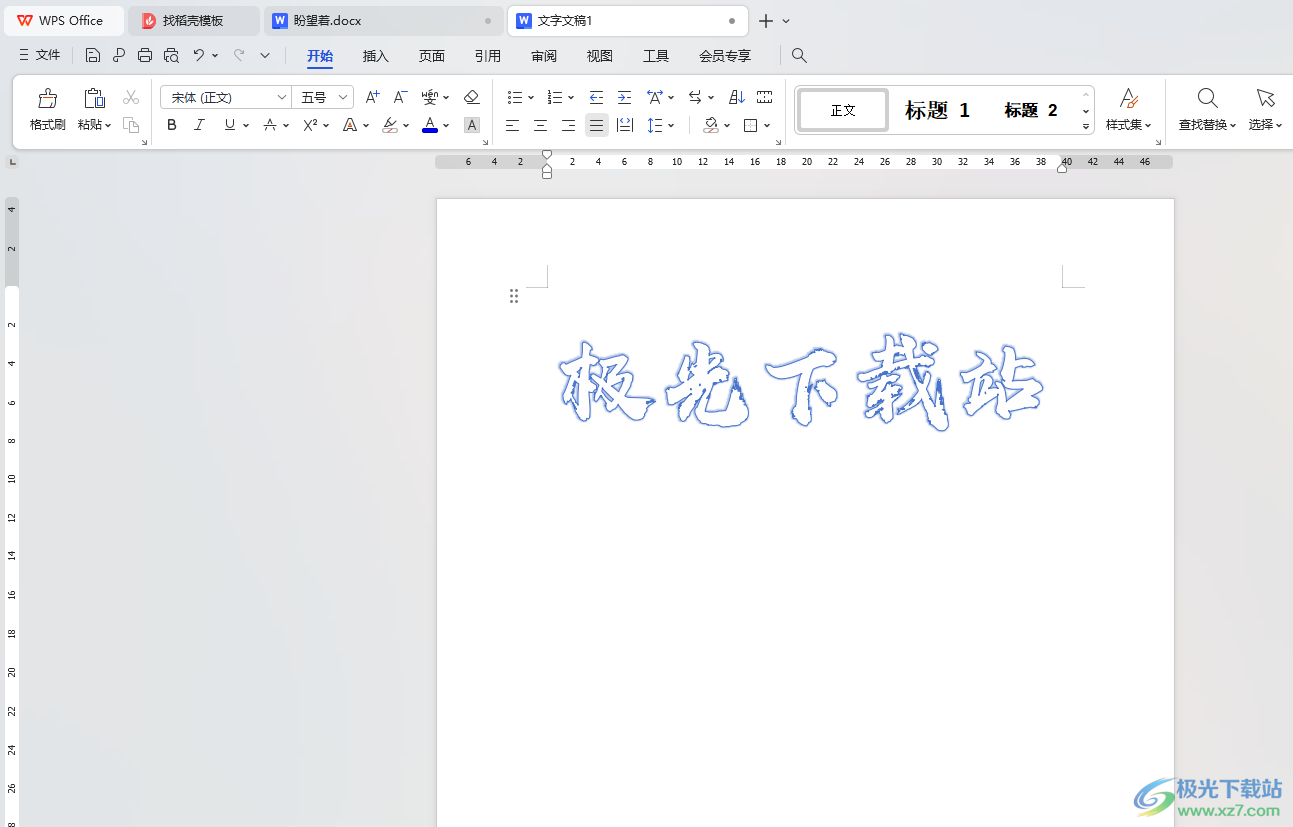Switch to the 页面 ribbon tab
The image size is (1293, 827).
[432, 56]
